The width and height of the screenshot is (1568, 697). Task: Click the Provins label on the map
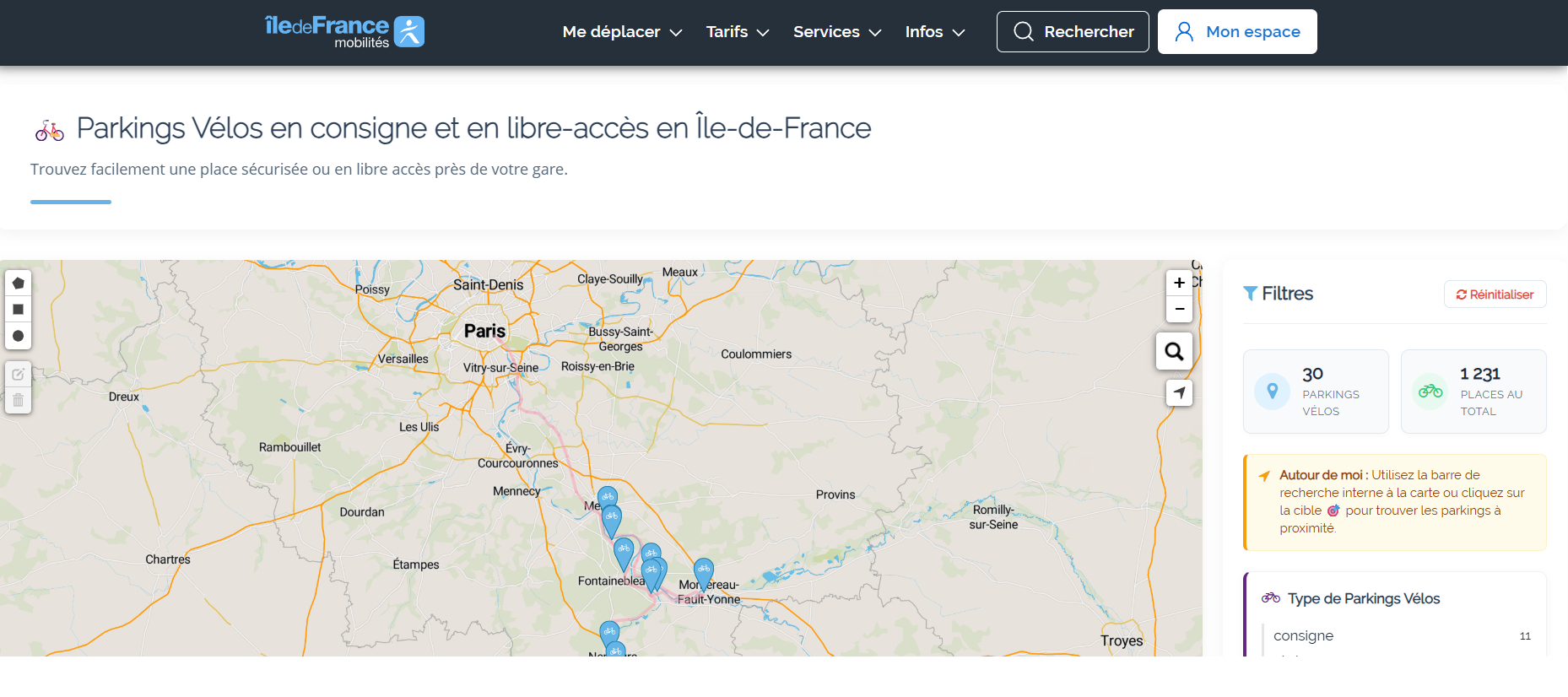click(835, 494)
